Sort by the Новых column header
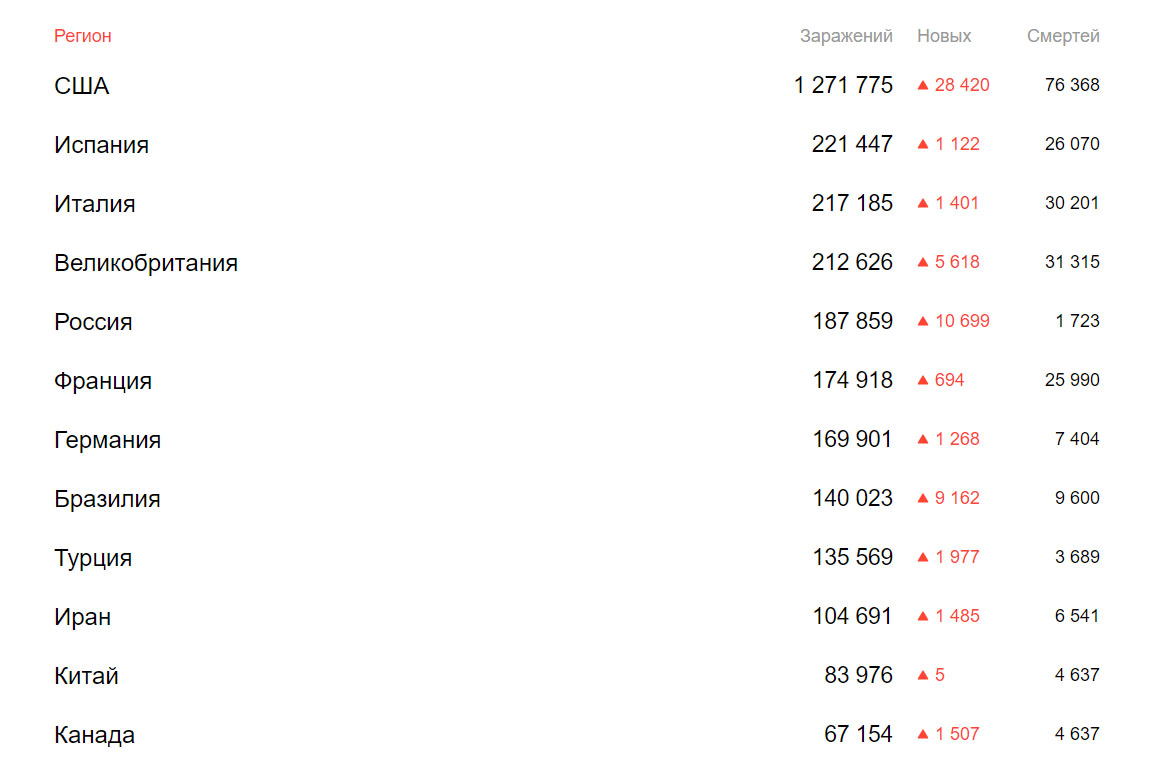The width and height of the screenshot is (1163, 767). coord(943,36)
